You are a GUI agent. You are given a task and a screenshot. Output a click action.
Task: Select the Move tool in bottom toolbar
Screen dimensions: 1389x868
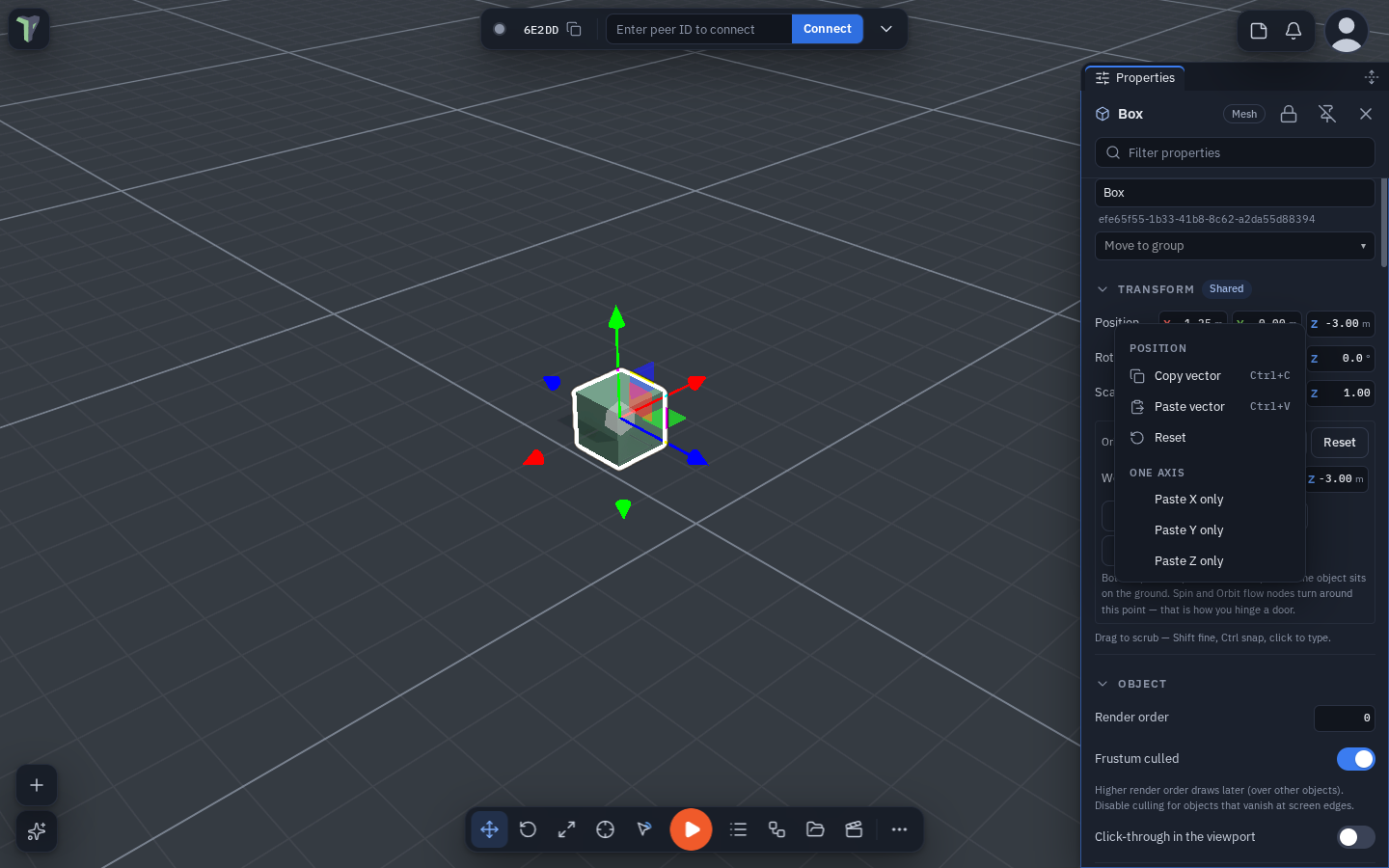(489, 829)
